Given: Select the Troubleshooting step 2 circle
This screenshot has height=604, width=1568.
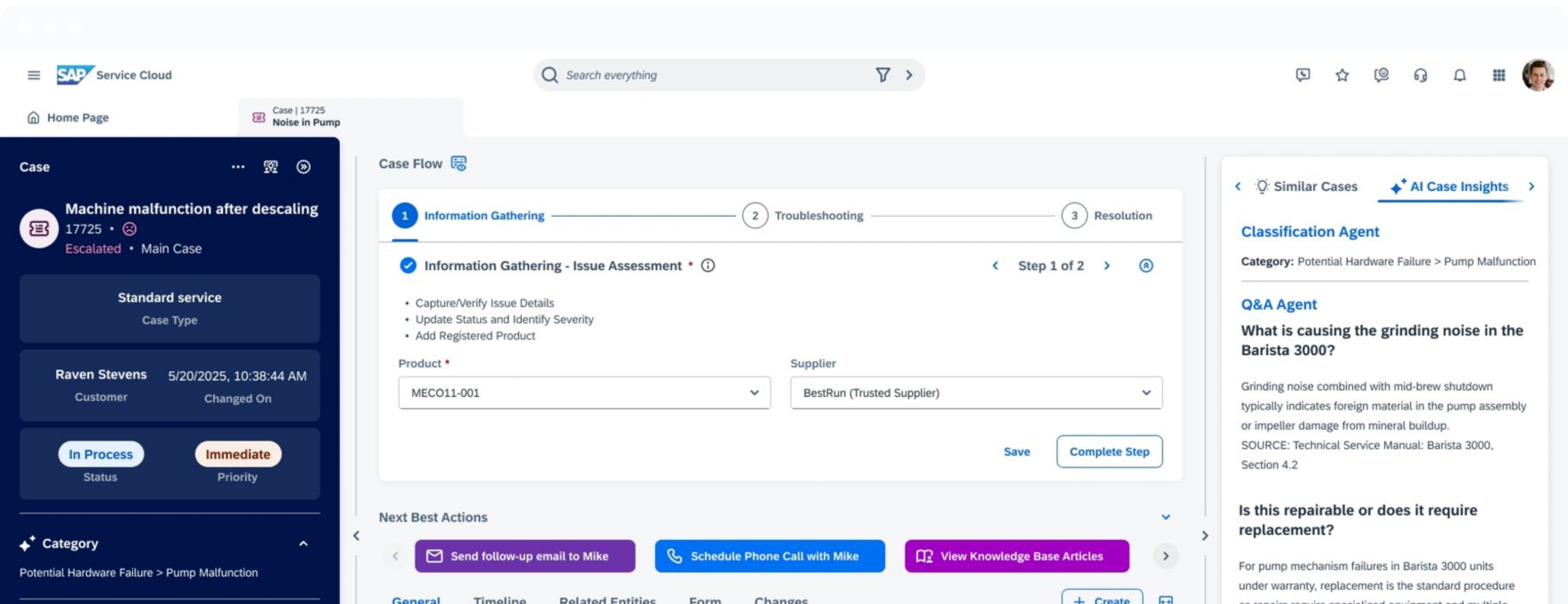Looking at the screenshot, I should coord(755,216).
